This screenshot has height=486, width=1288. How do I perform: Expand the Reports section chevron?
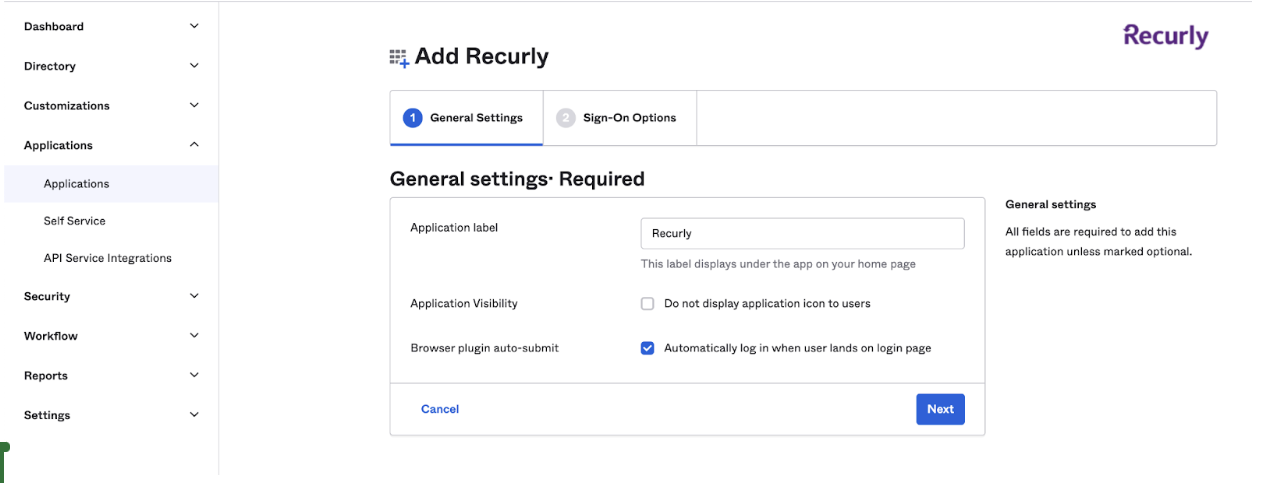194,375
